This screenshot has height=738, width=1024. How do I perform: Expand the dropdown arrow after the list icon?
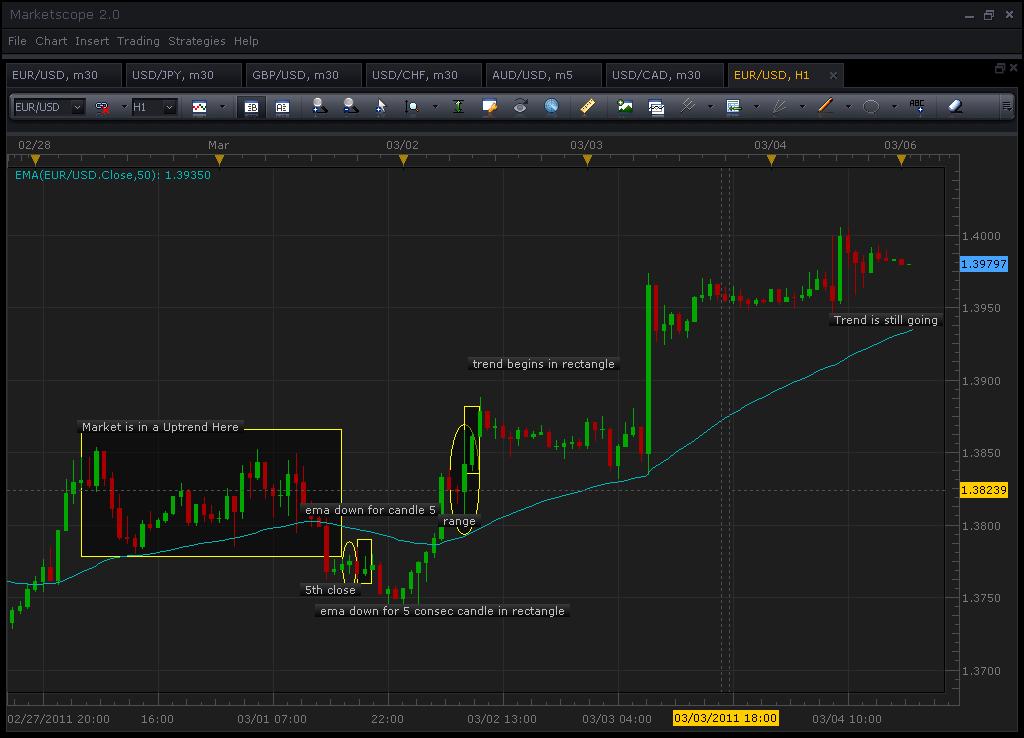[756, 107]
